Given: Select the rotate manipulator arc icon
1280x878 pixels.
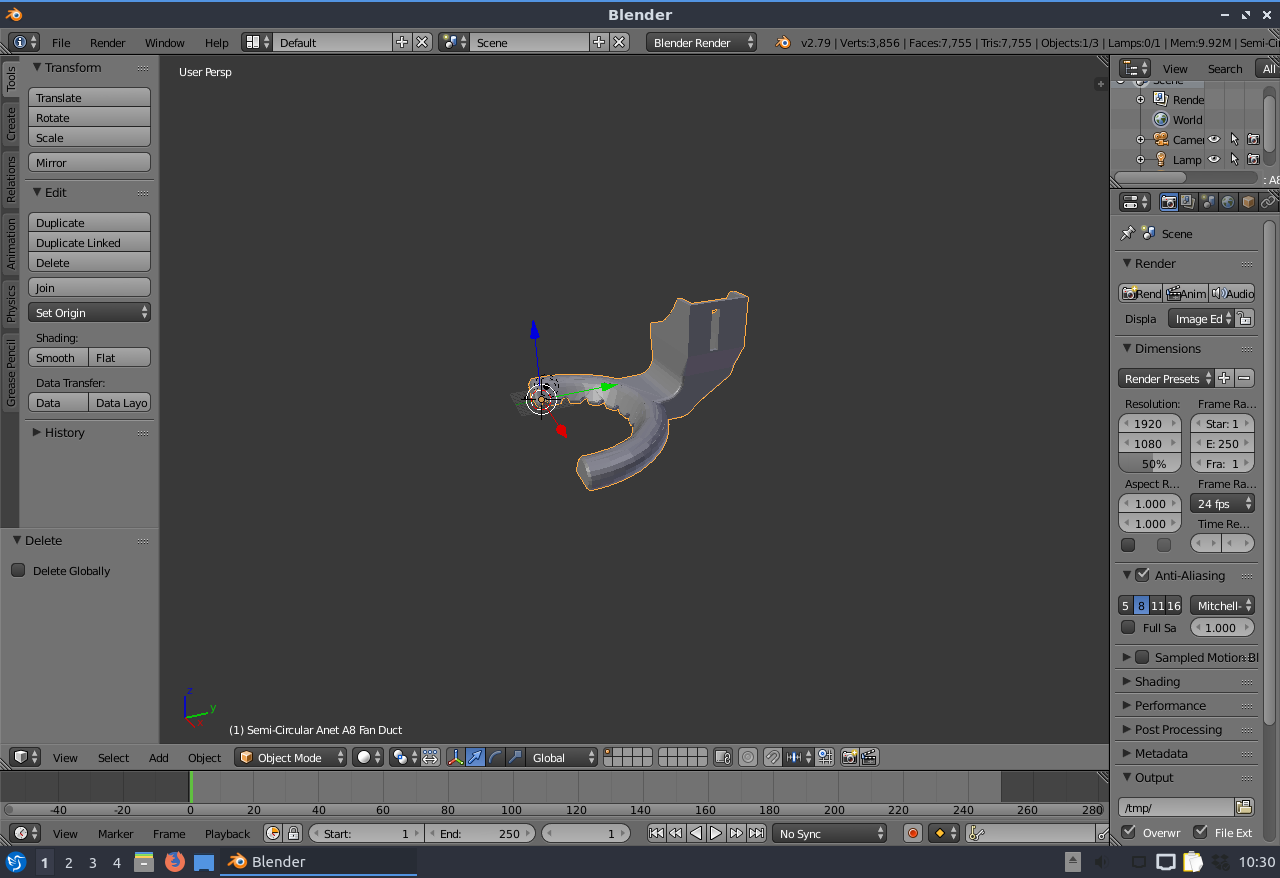Looking at the screenshot, I should [495, 757].
